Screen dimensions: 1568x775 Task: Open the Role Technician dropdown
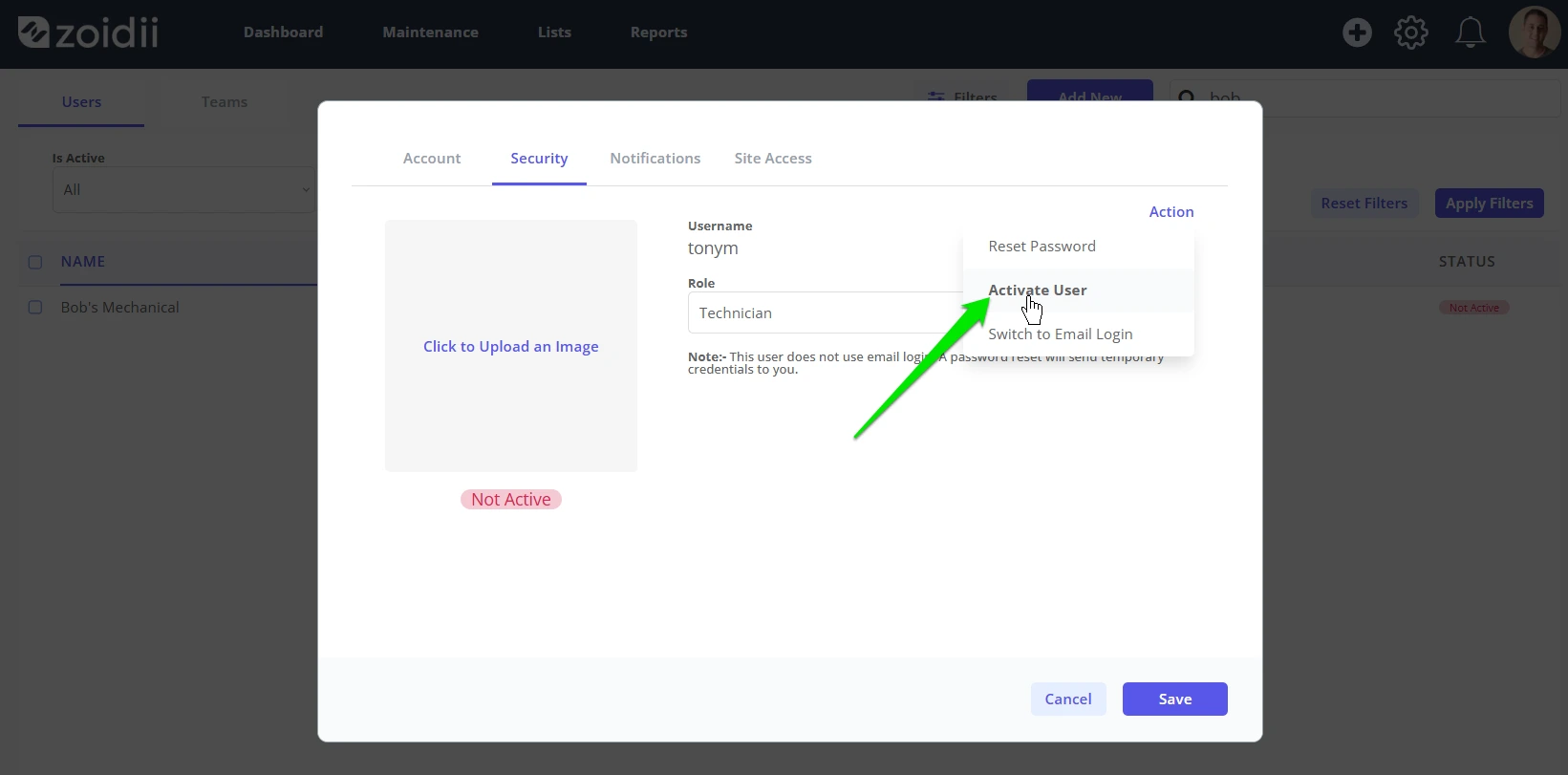point(827,312)
